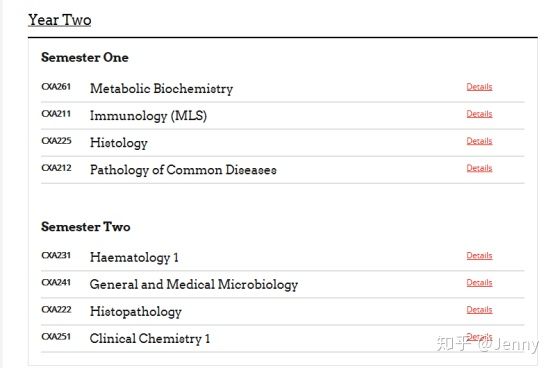Select the Haematology 1 unit title

point(134,257)
